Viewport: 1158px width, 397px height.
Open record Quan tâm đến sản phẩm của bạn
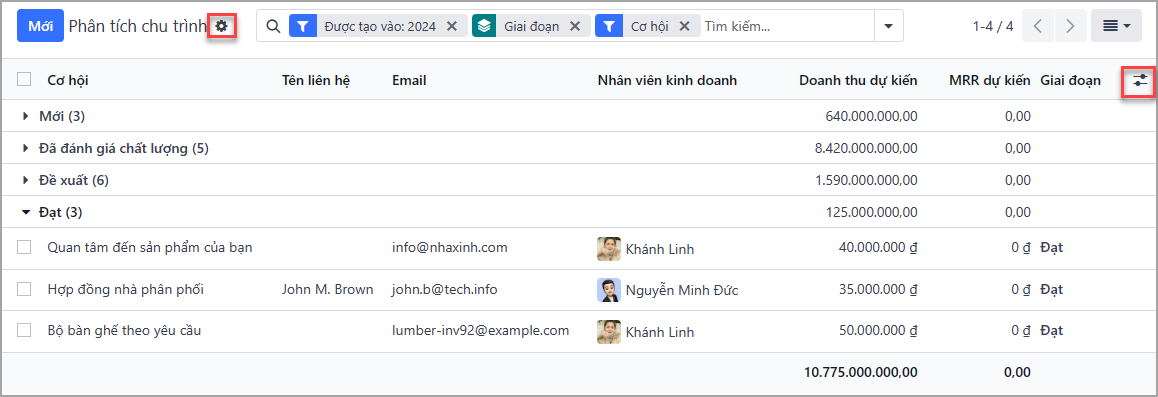(150, 248)
